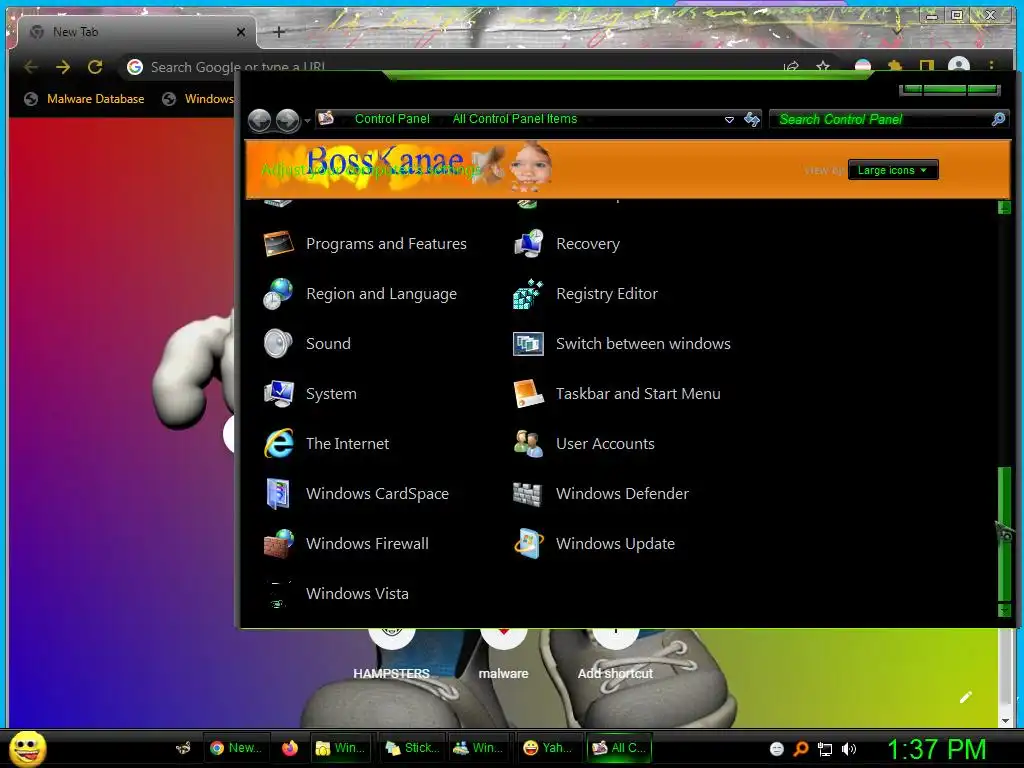Screen dimensions: 1024x768
Task: Select the New Tab browser tab
Action: [x=136, y=32]
